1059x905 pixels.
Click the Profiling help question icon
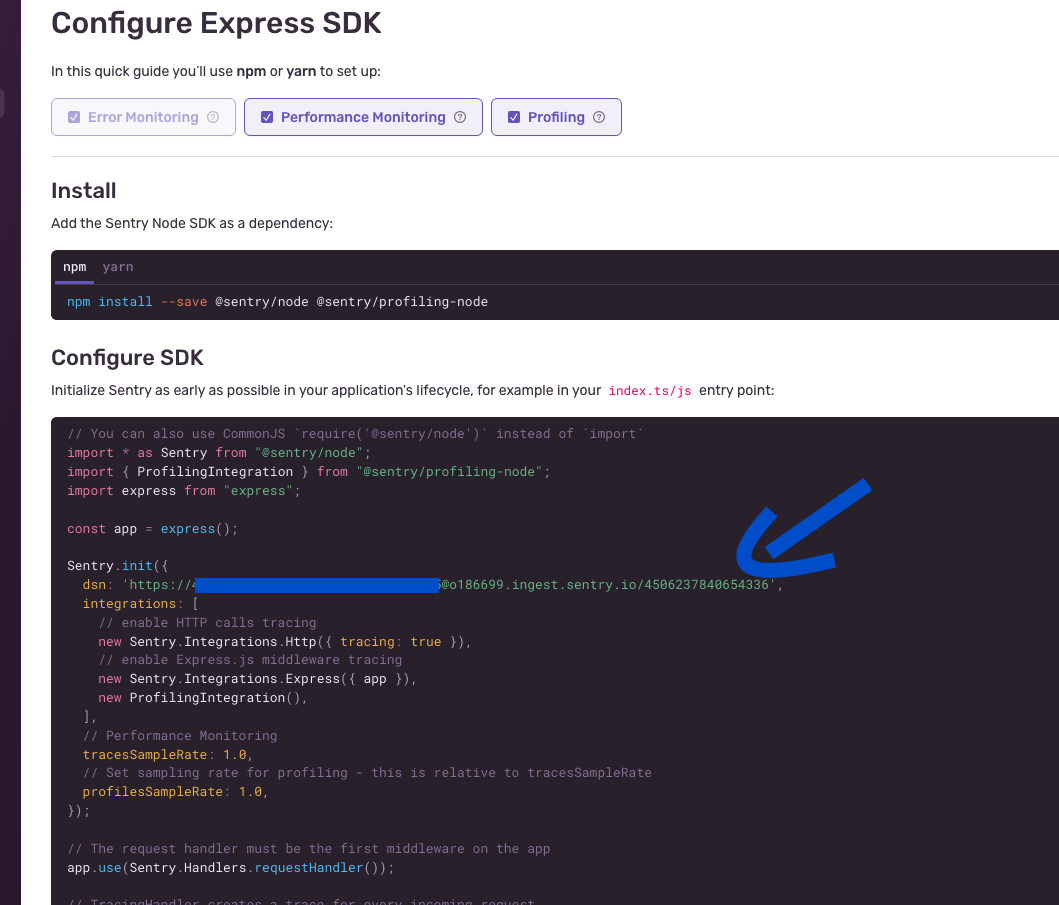(599, 117)
